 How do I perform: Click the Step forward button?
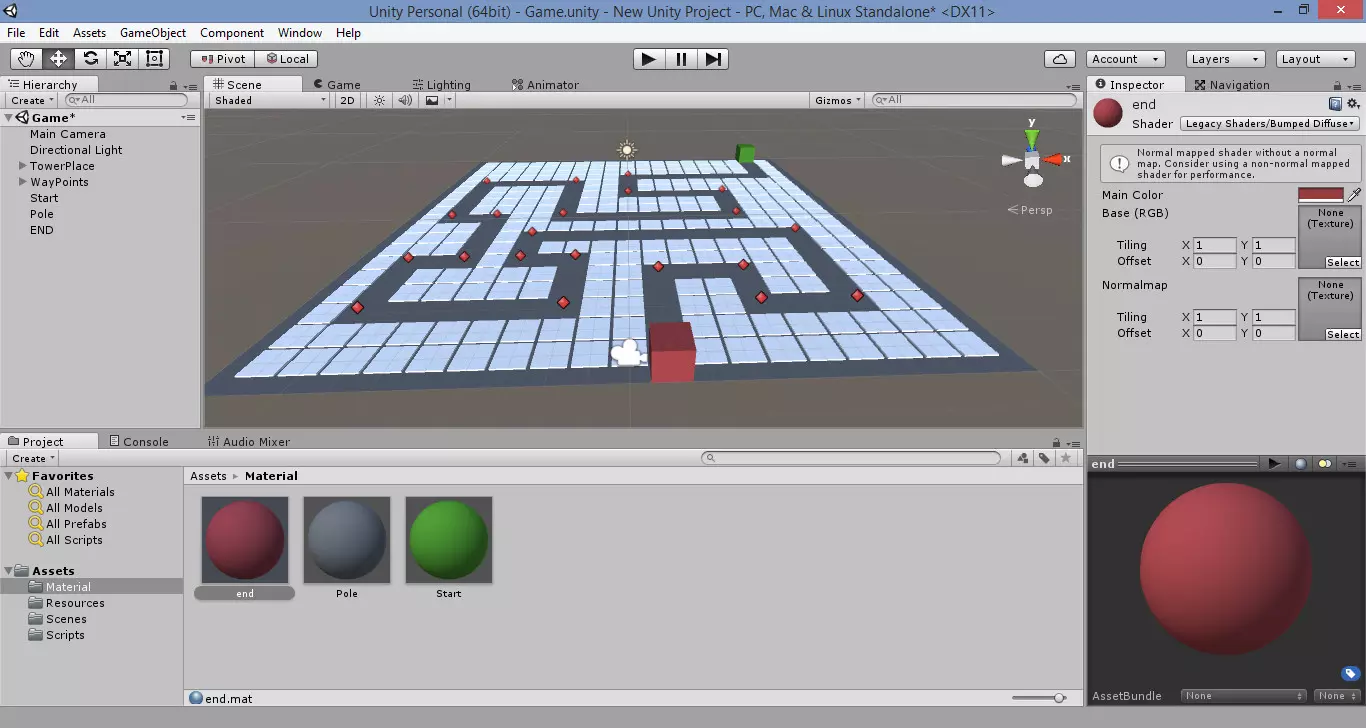tap(712, 59)
